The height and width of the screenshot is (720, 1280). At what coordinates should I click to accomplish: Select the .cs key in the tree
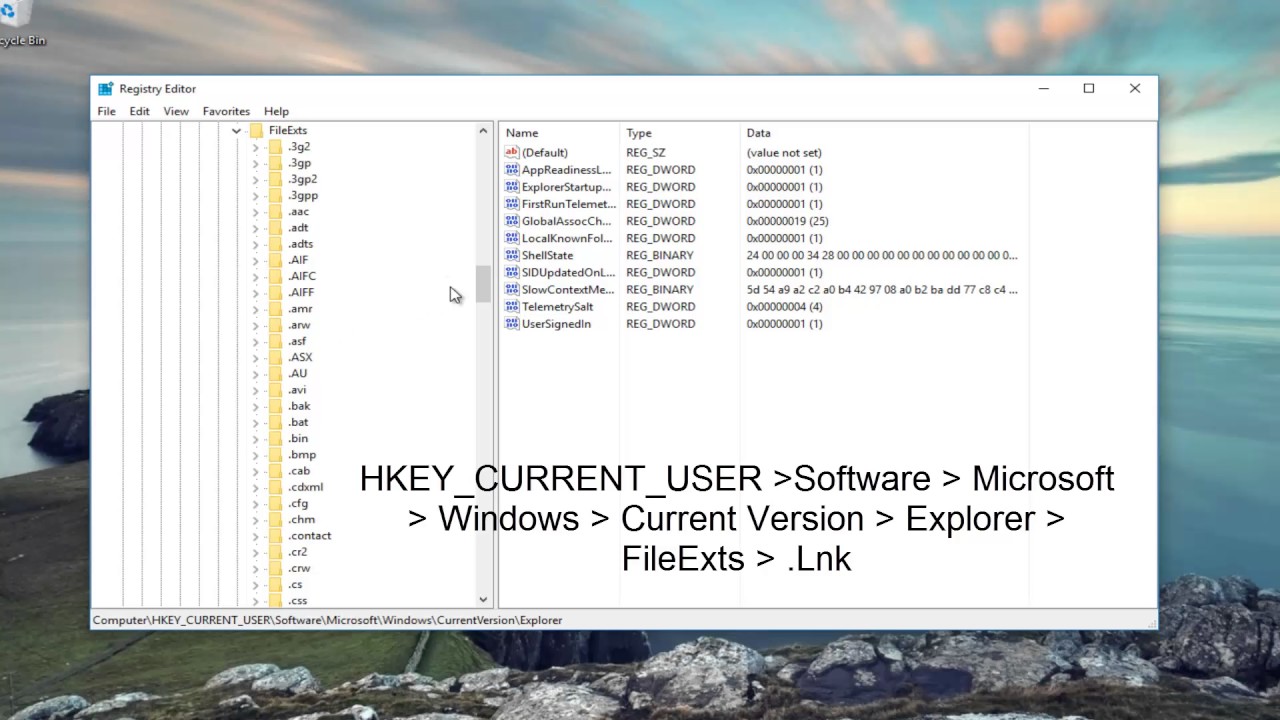click(295, 585)
